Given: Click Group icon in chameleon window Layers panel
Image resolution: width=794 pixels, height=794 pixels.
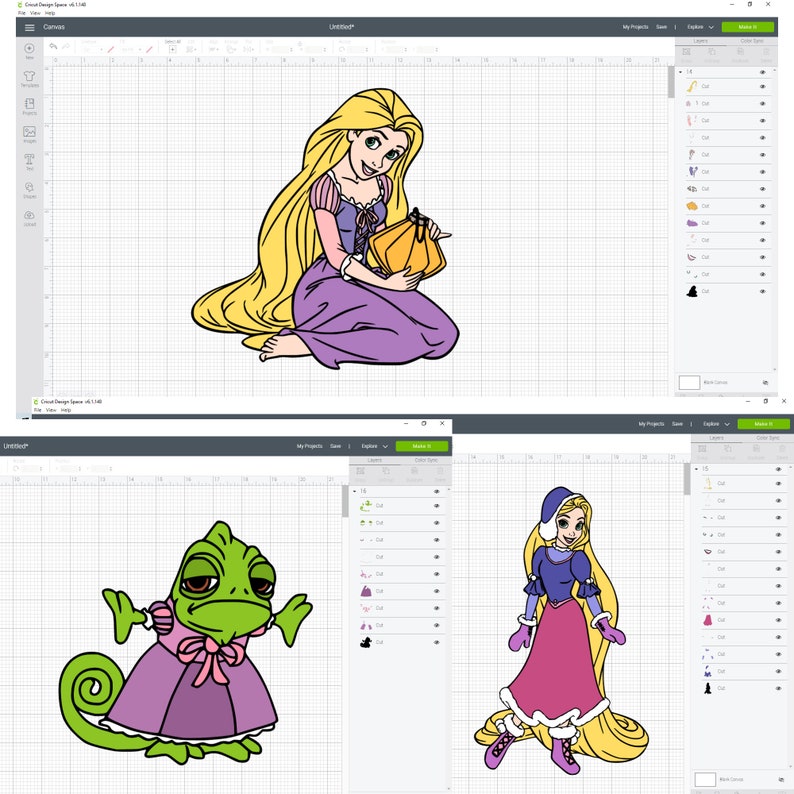Looking at the screenshot, I should click(x=361, y=471).
